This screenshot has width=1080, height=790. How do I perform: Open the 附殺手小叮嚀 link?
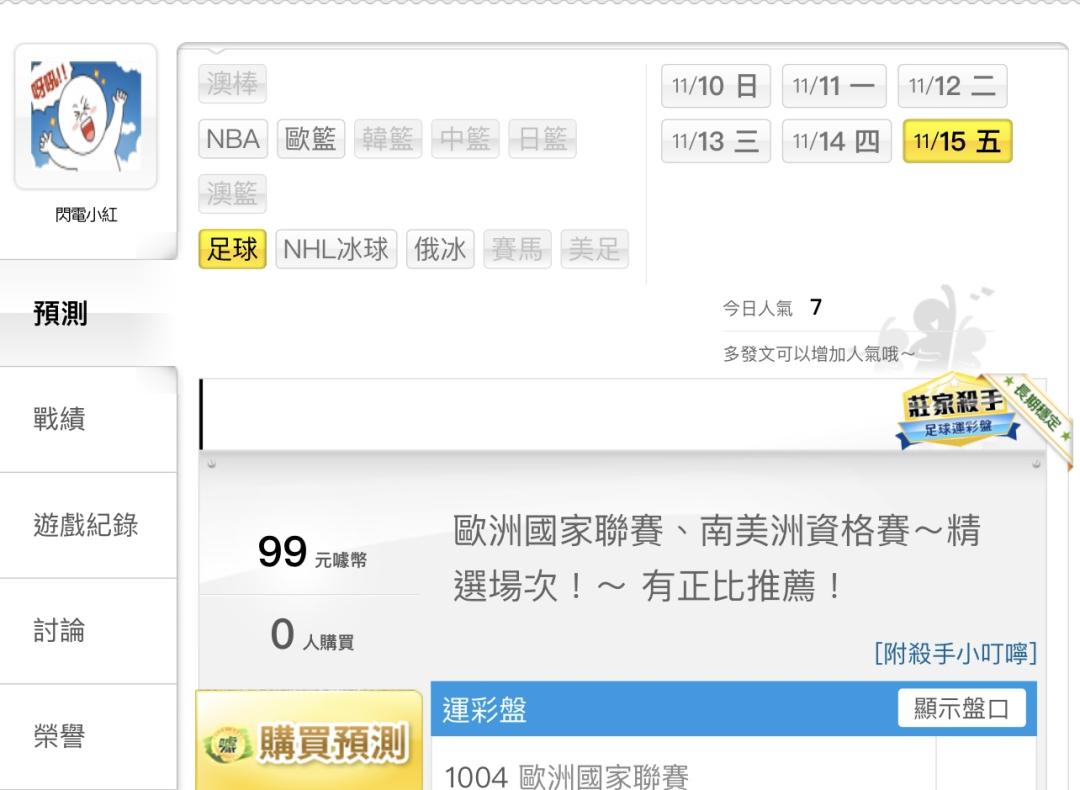coord(955,654)
